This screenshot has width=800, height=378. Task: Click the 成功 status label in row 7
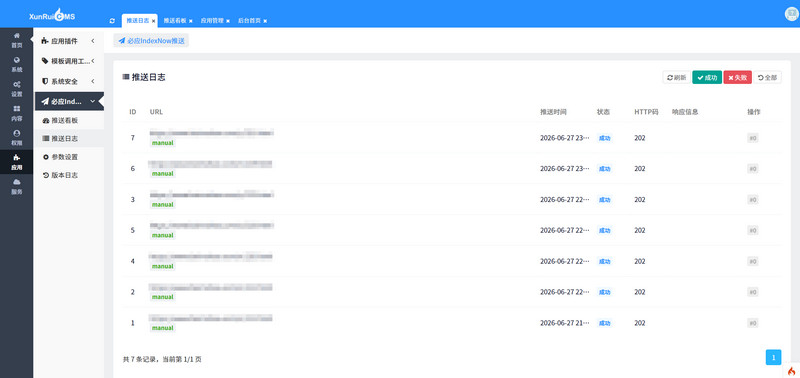pos(605,138)
